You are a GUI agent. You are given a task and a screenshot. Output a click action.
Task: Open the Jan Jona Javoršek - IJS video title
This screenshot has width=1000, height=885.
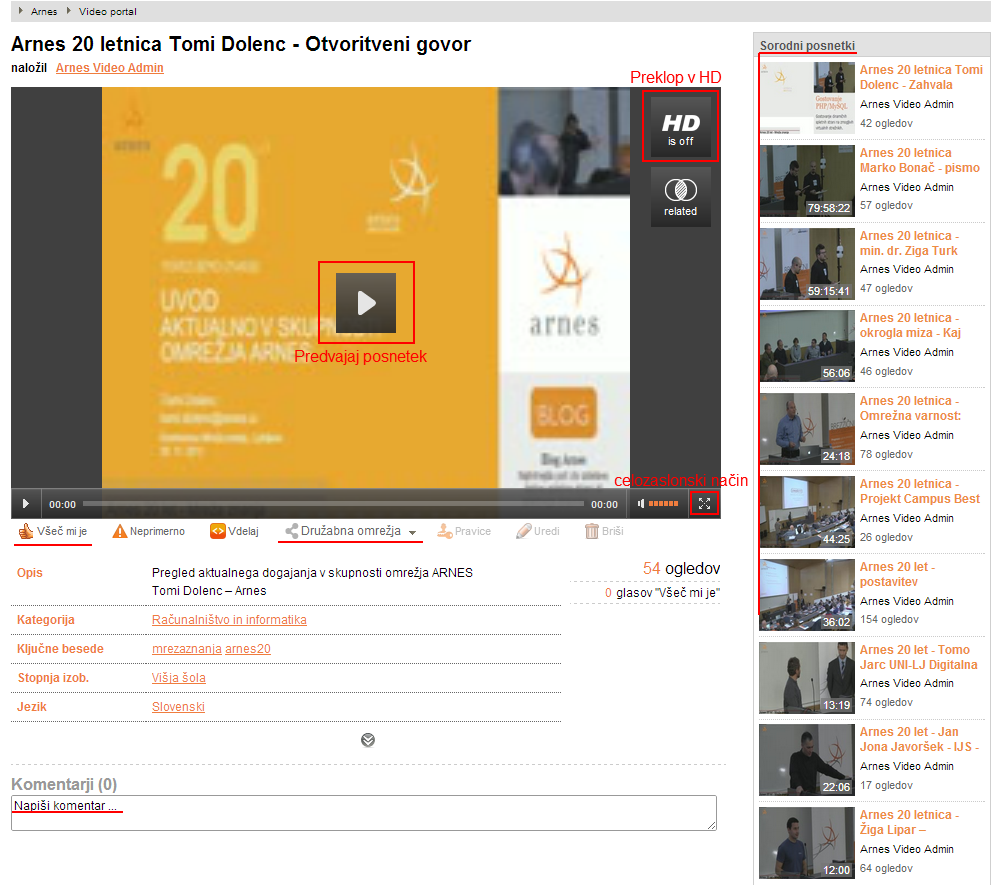click(919, 739)
